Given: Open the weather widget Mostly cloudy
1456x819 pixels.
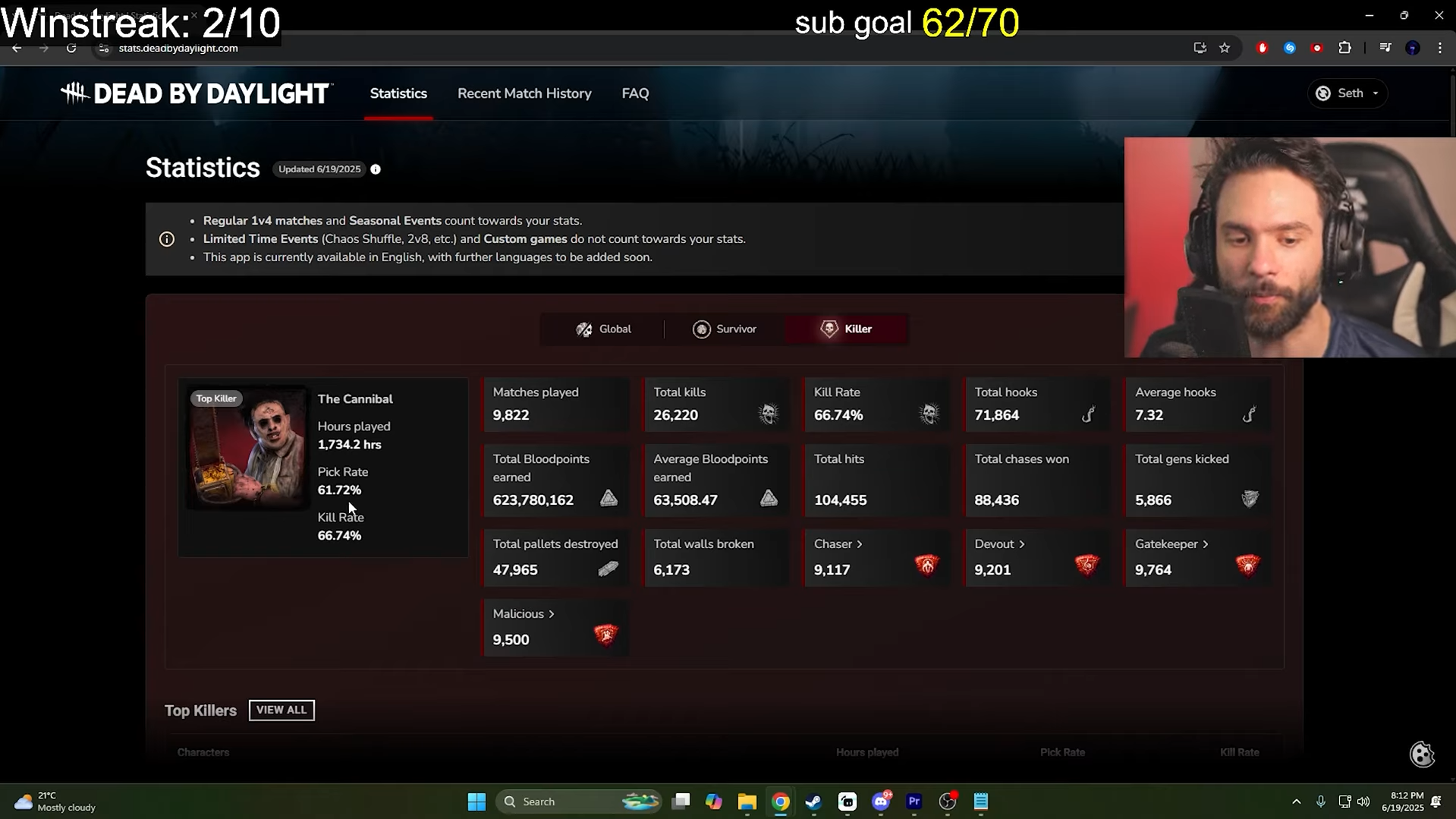Looking at the screenshot, I should point(55,802).
